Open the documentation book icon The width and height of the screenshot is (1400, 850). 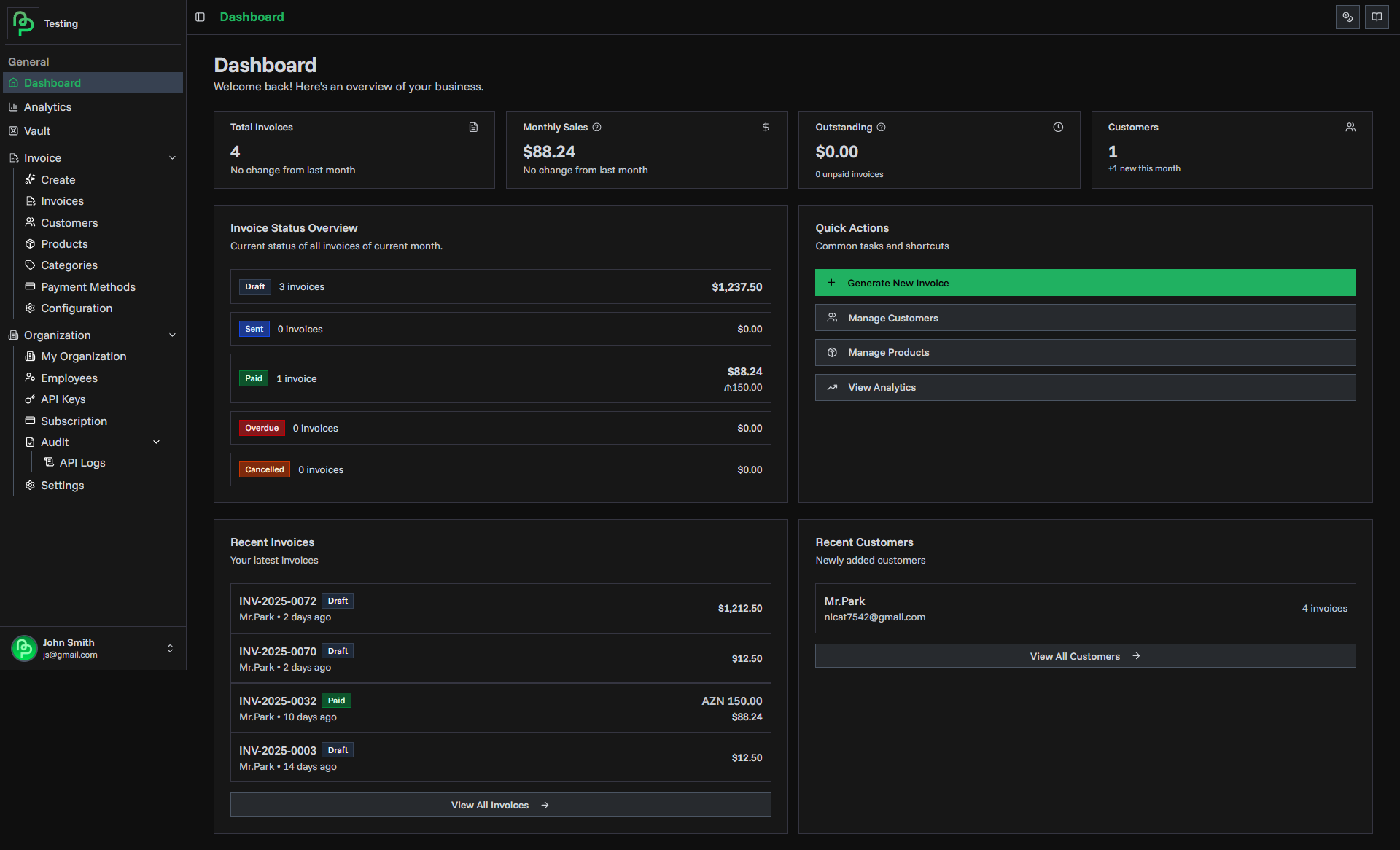1377,17
